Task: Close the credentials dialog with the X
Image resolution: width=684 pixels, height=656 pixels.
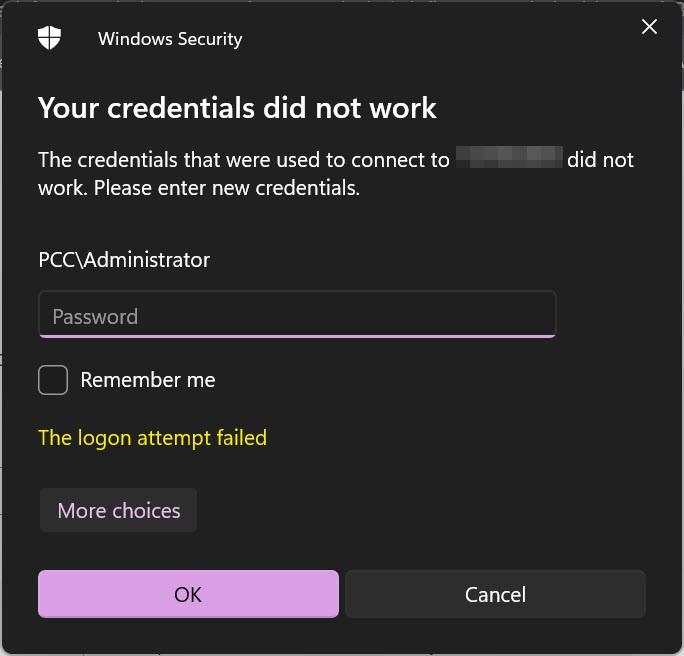Action: pyautogui.click(x=649, y=27)
